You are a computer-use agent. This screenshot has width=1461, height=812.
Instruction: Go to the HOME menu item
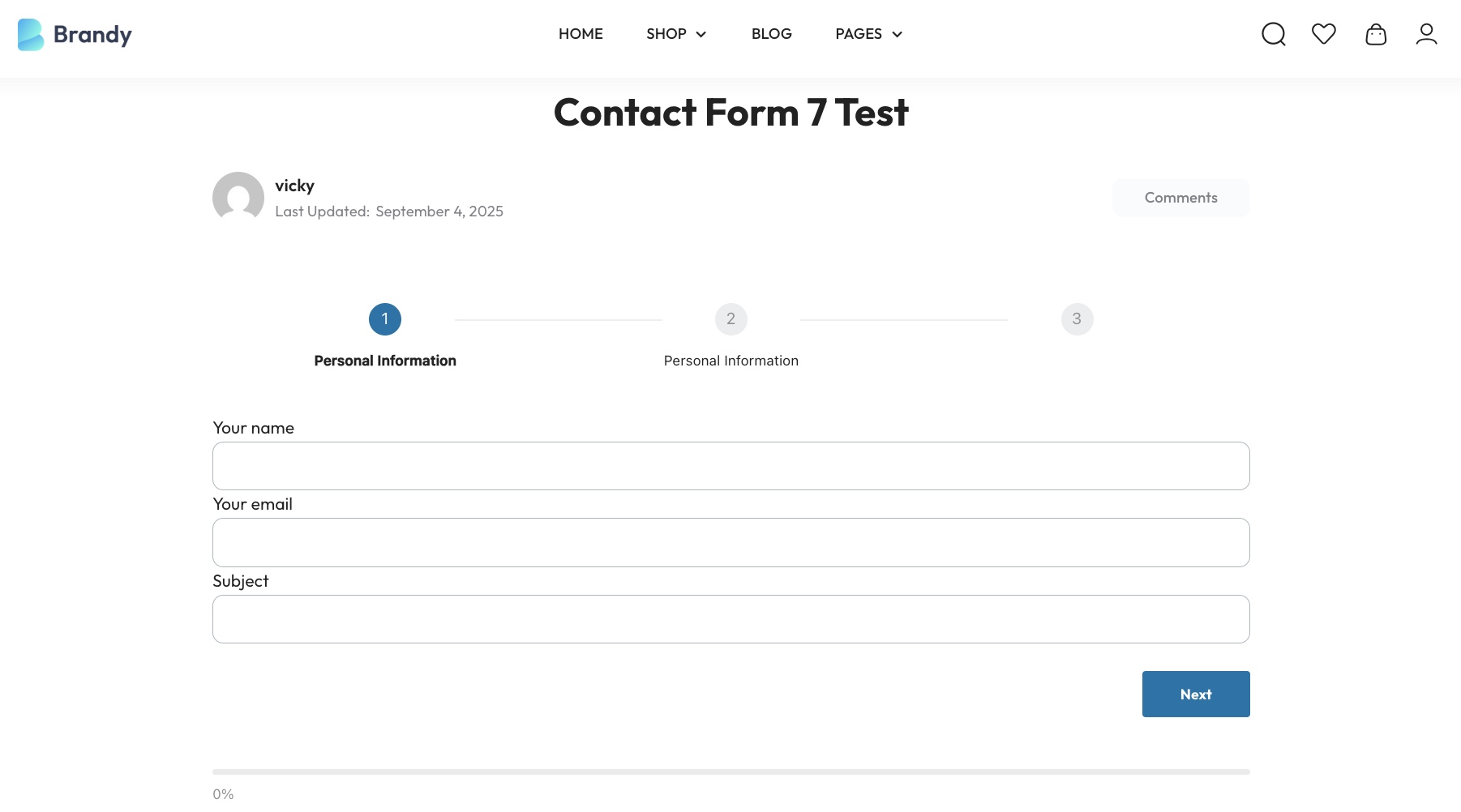[581, 34]
